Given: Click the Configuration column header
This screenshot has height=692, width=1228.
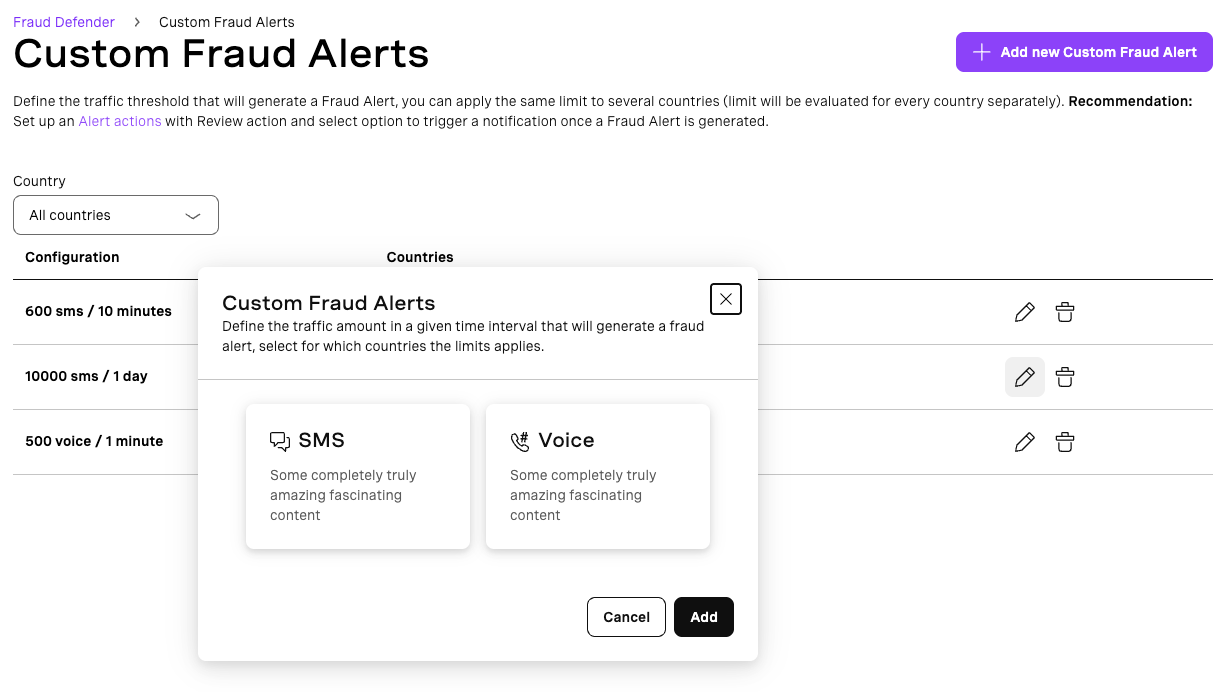Looking at the screenshot, I should (72, 257).
